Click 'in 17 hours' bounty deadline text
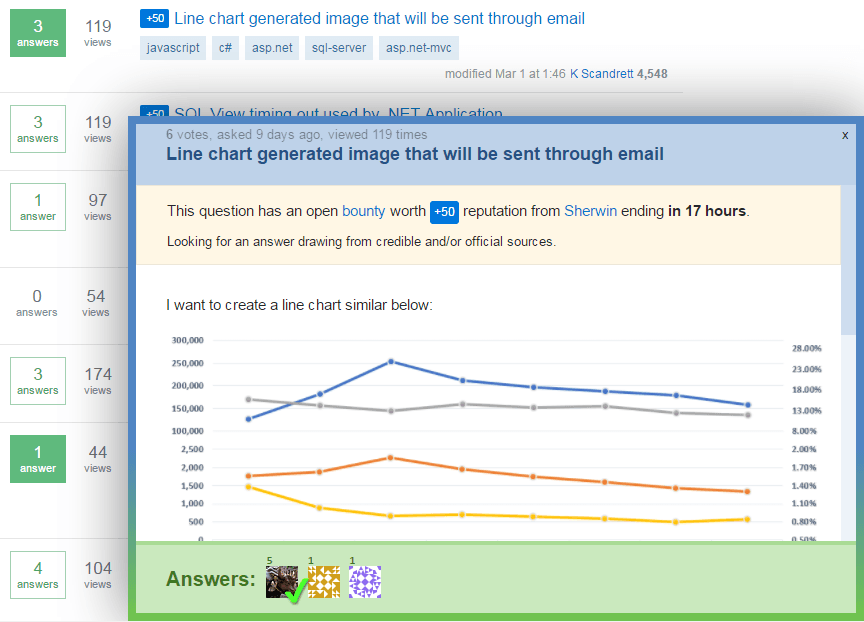The height and width of the screenshot is (622, 864). click(x=707, y=211)
